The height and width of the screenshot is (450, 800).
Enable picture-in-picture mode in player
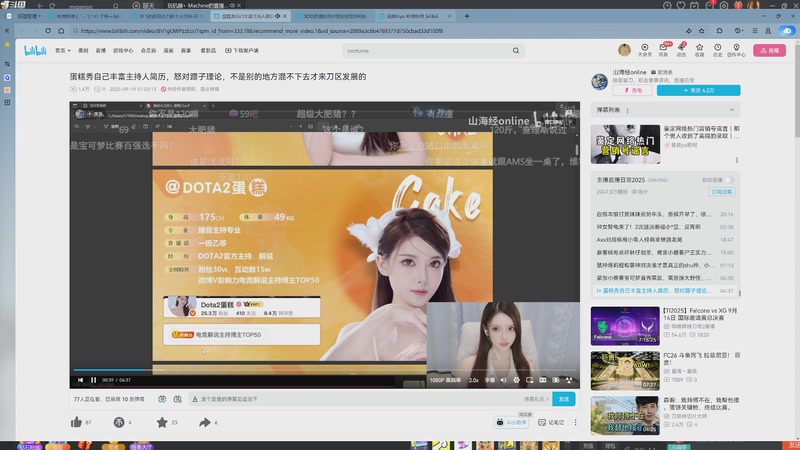click(x=530, y=380)
